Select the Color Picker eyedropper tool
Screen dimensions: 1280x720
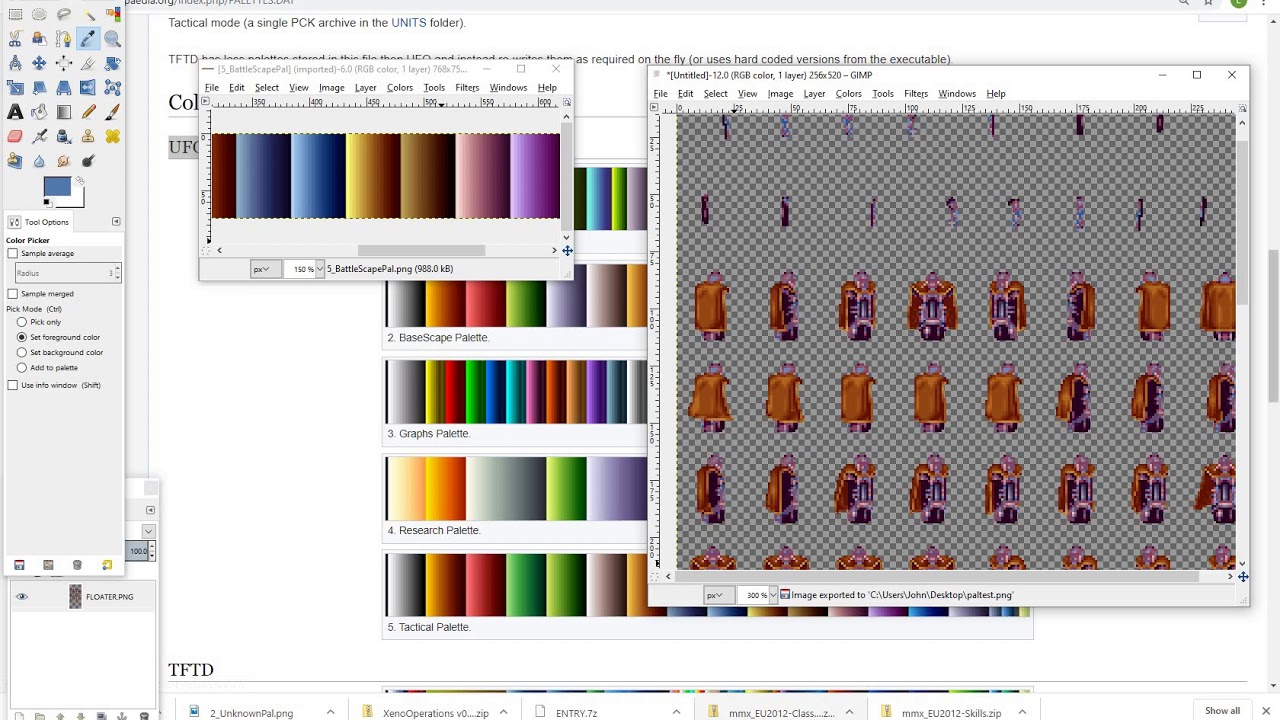pos(88,39)
